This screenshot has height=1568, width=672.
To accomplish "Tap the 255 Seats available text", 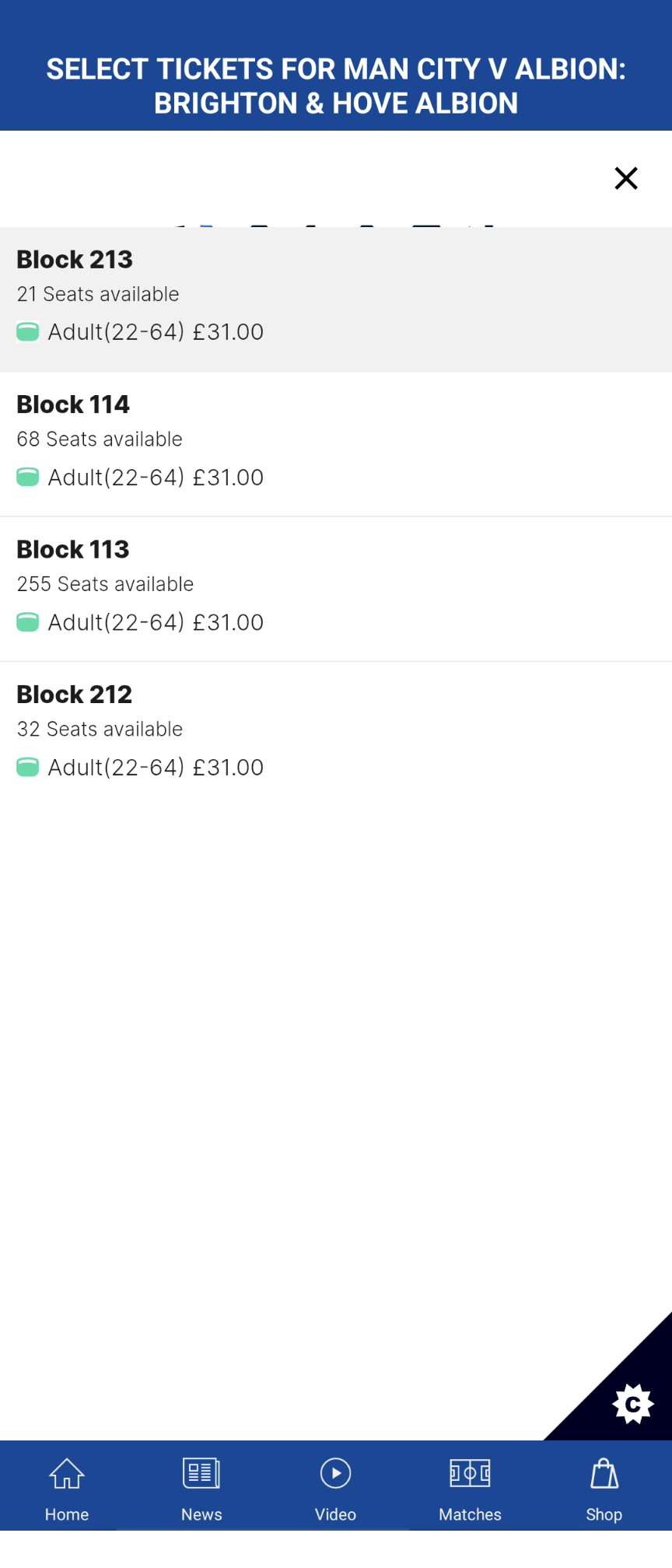I will click(x=105, y=584).
